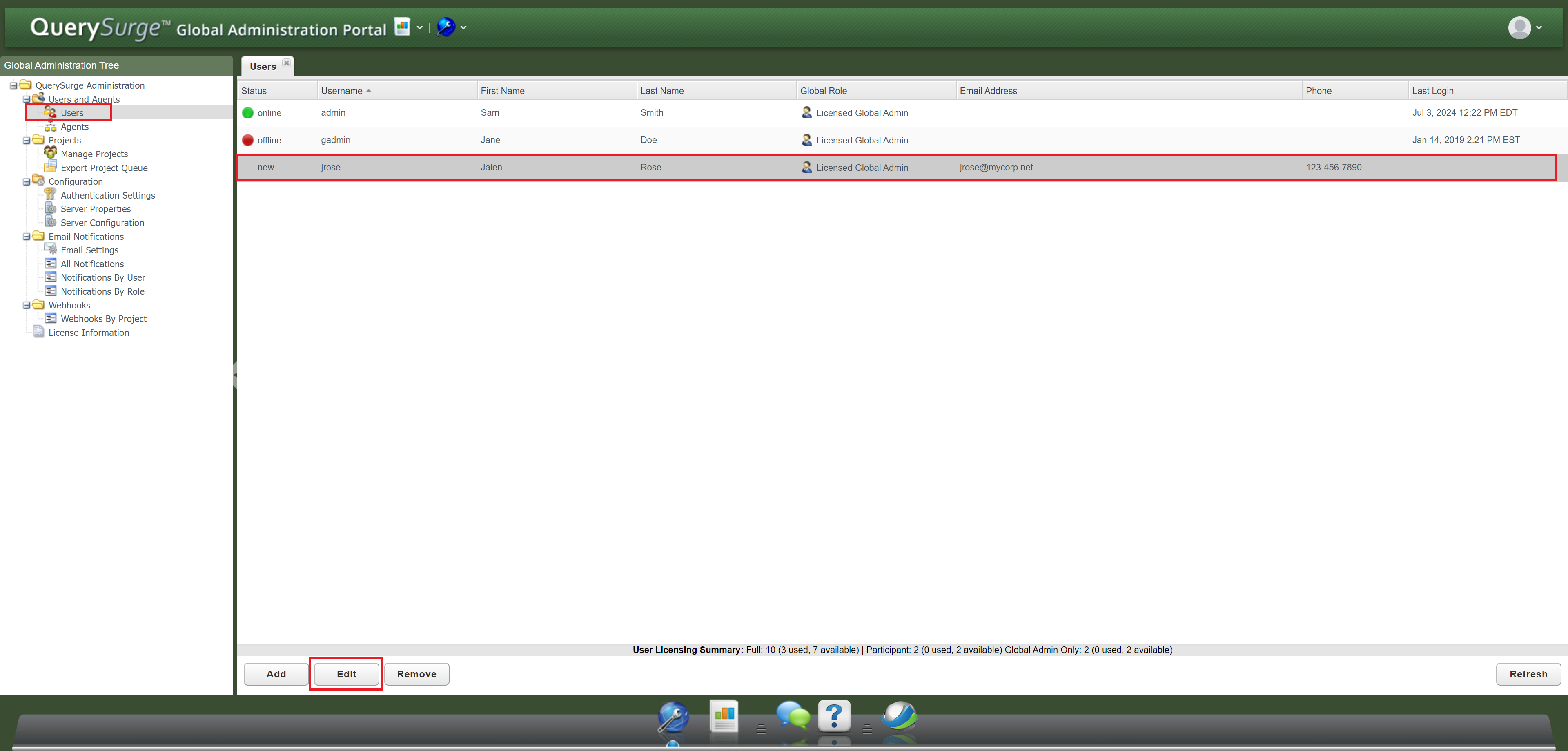
Task: Click the Add button
Action: [x=276, y=674]
